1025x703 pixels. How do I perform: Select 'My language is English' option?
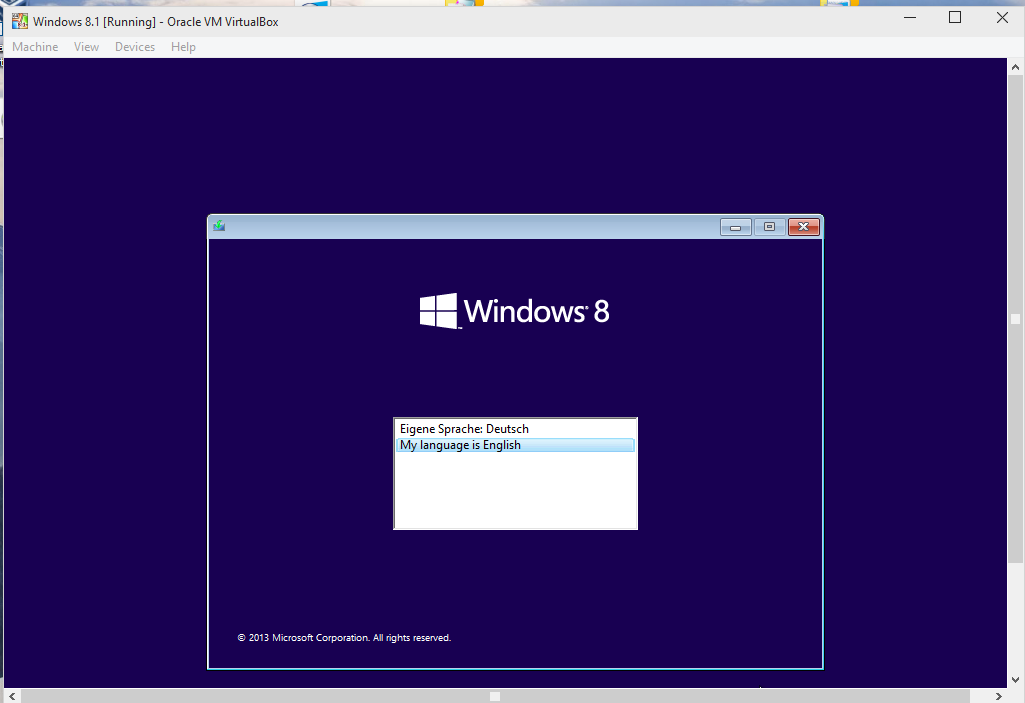click(x=515, y=445)
